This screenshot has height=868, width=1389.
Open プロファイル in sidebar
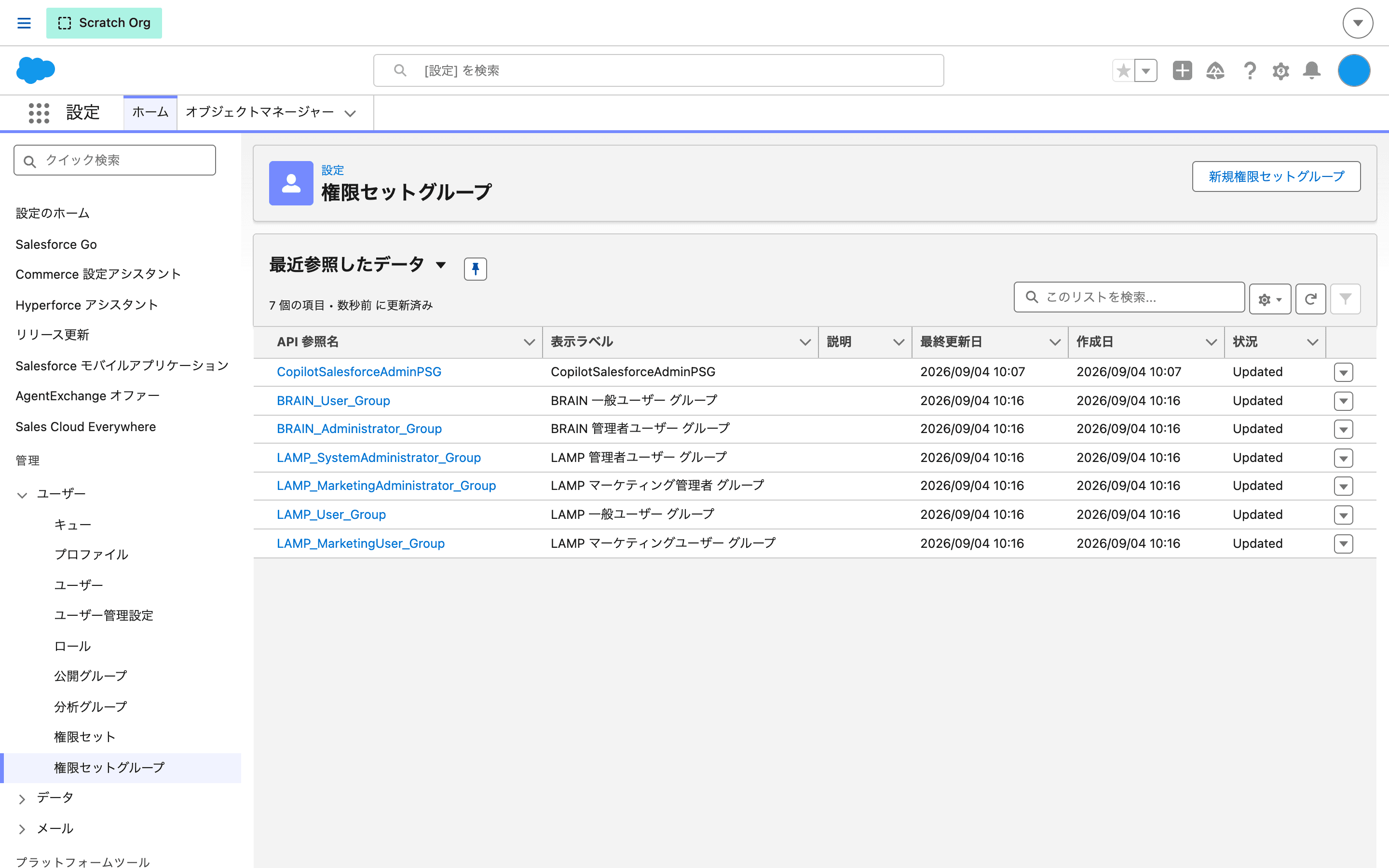[91, 554]
